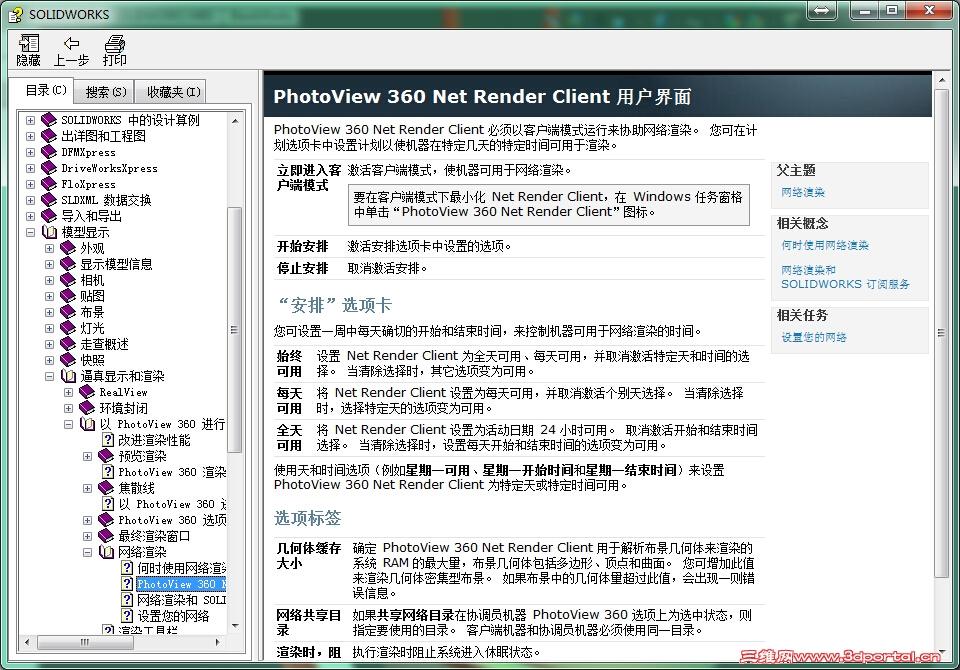
Task: Click the tree pane scroll-left arrow
Action: (x=26, y=642)
